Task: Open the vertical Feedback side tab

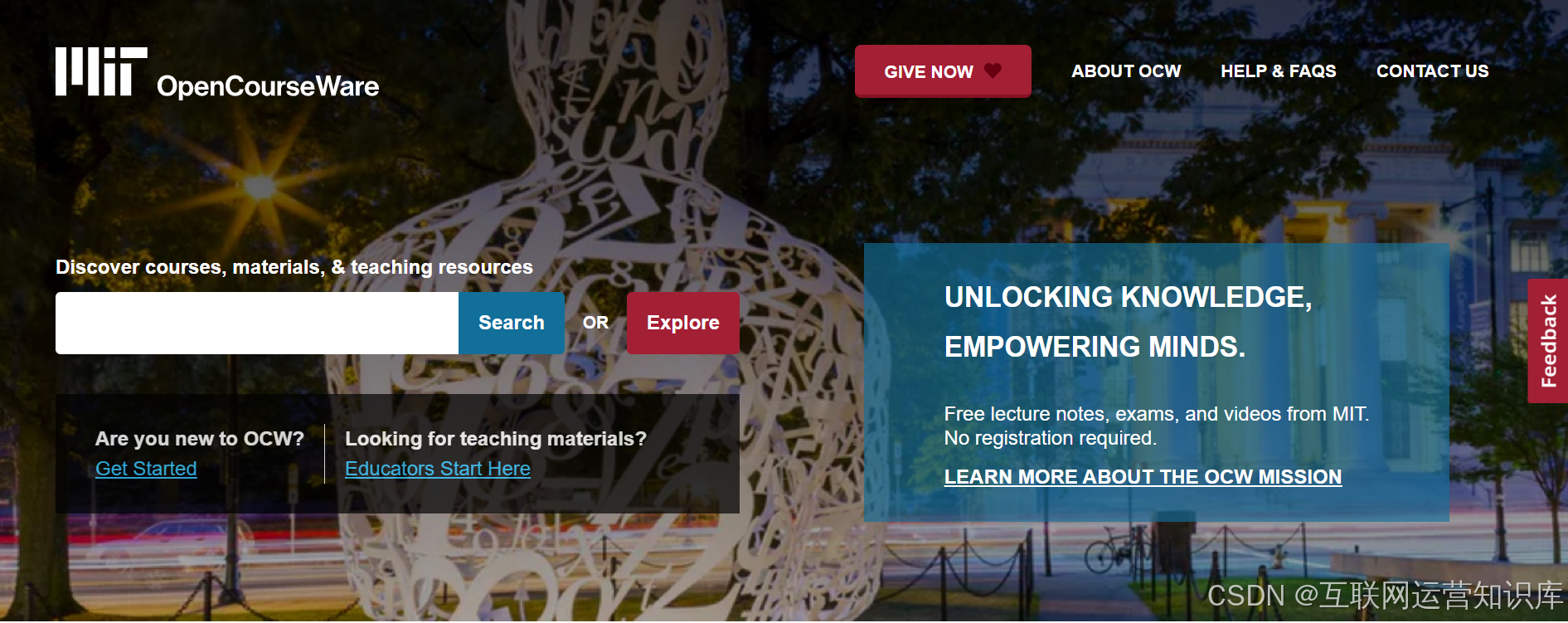Action: [x=1548, y=341]
